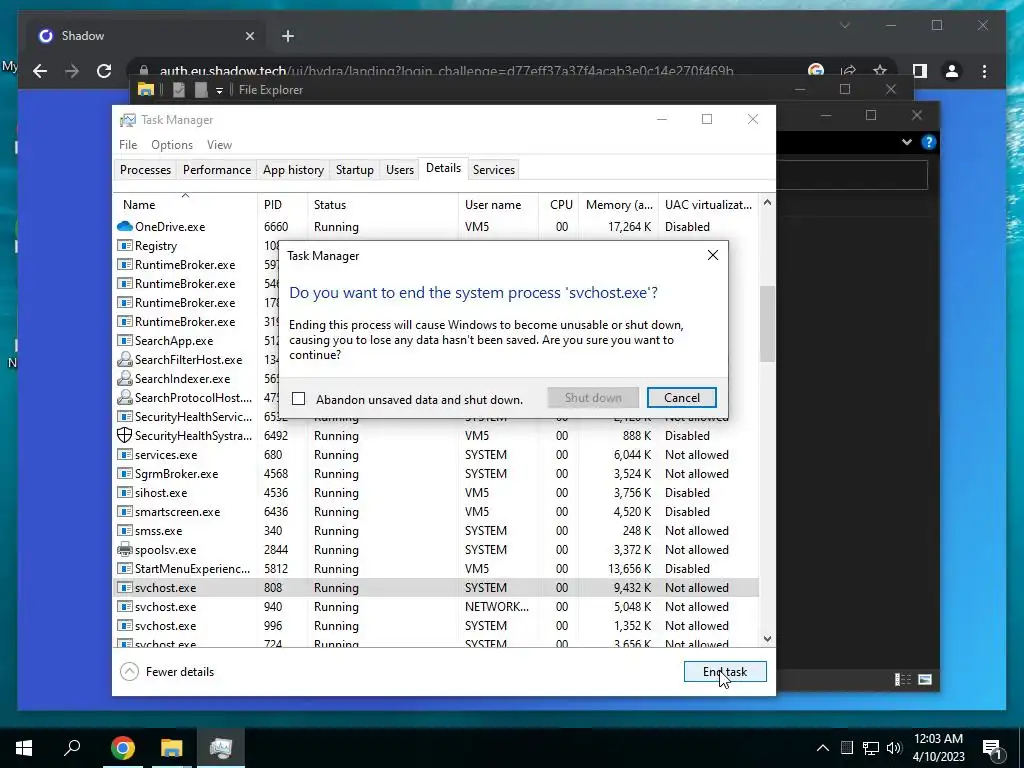Sort by the Status column header
1024x768 pixels.
pos(383,204)
